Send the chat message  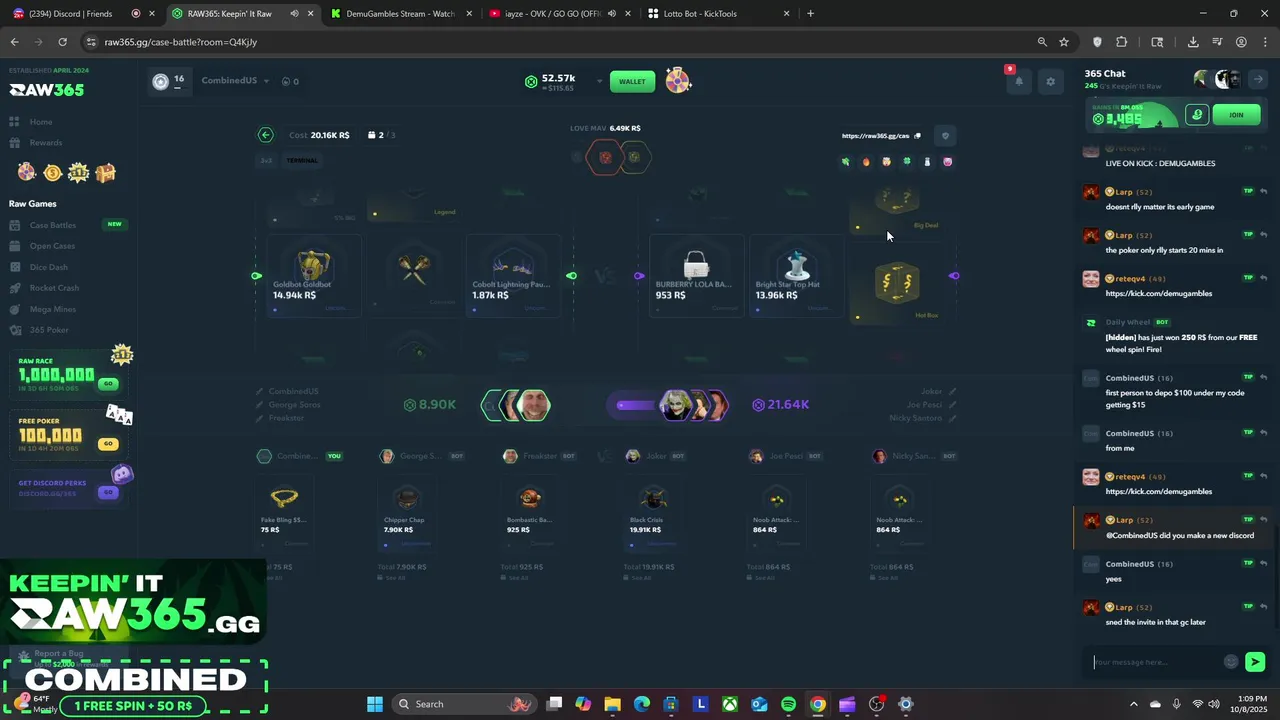point(1255,662)
